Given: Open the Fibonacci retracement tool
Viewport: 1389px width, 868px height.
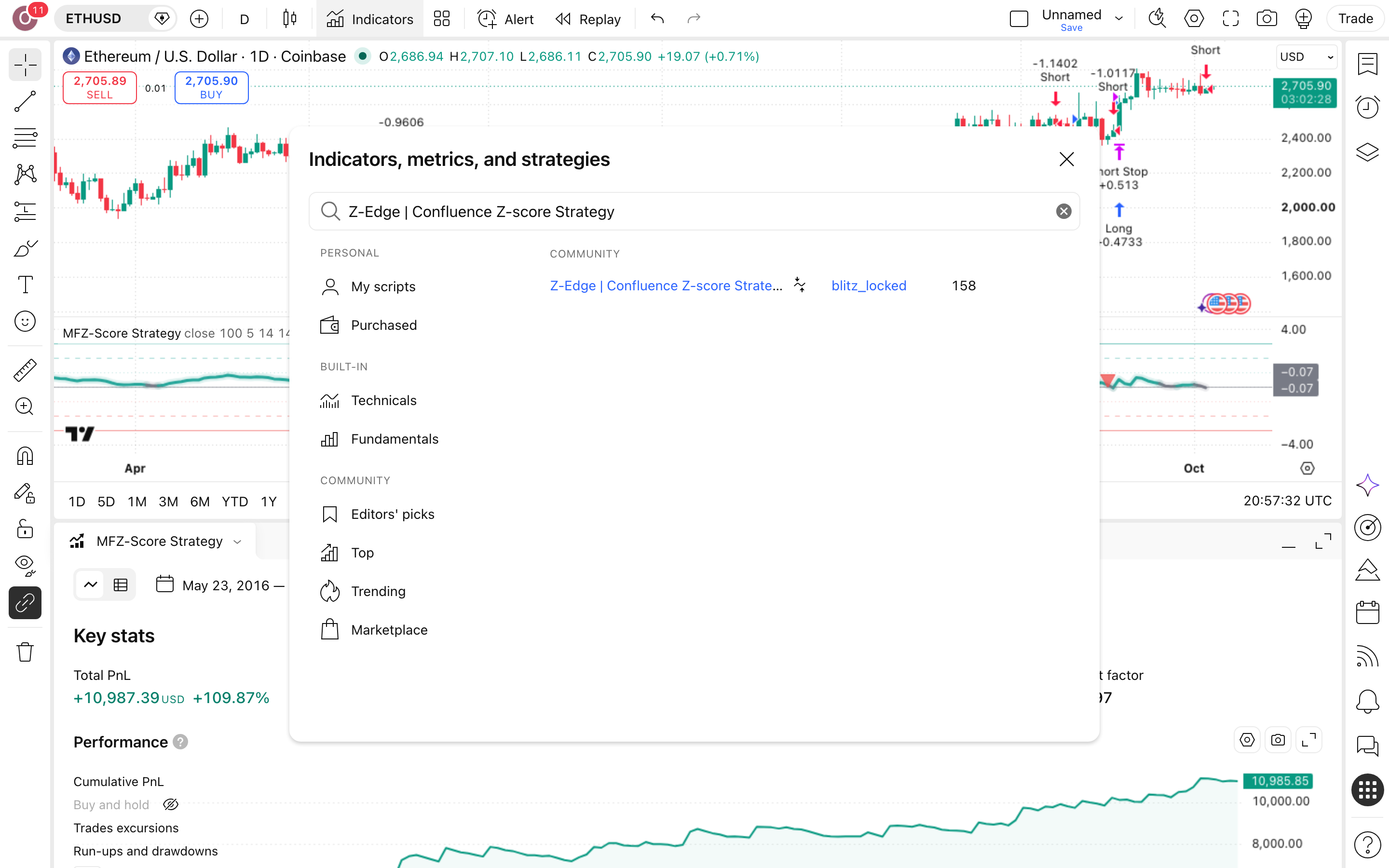Looking at the screenshot, I should tap(25, 138).
